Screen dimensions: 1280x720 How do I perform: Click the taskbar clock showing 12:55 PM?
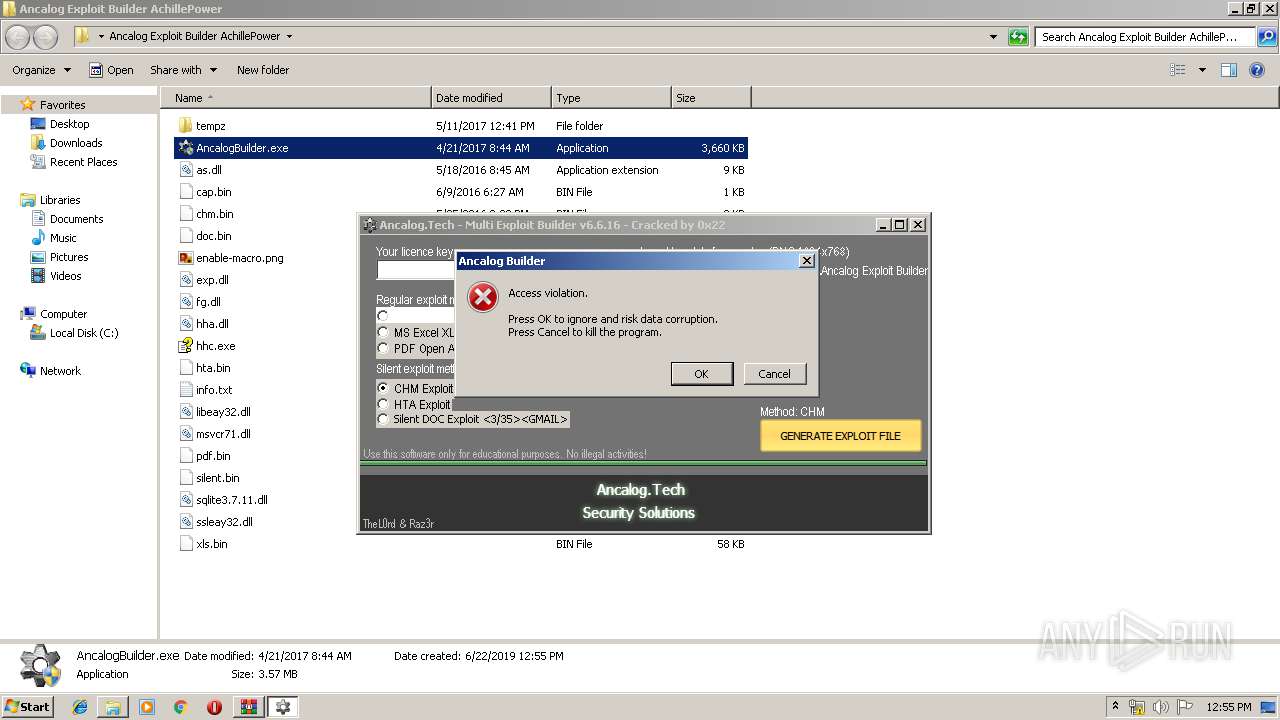(x=1229, y=707)
